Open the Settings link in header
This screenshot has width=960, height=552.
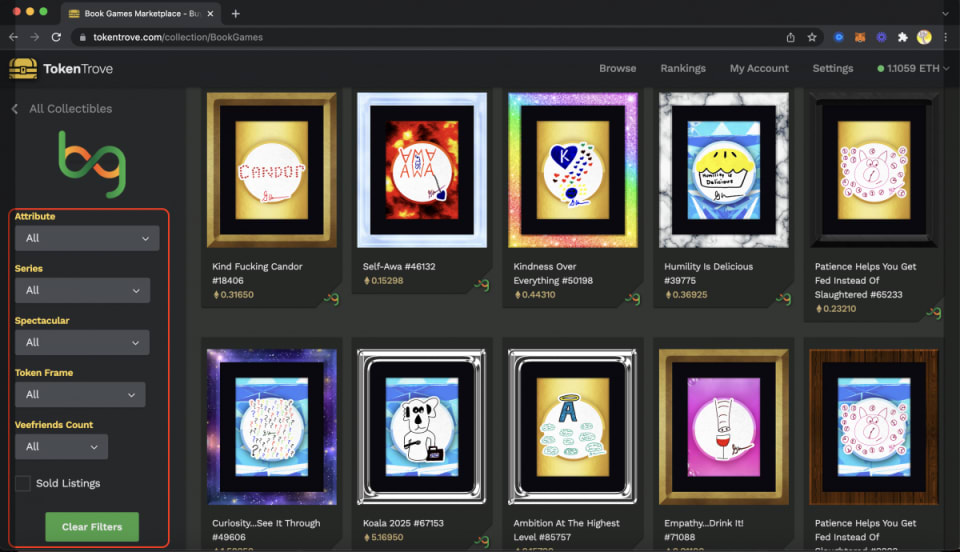pyautogui.click(x=832, y=69)
